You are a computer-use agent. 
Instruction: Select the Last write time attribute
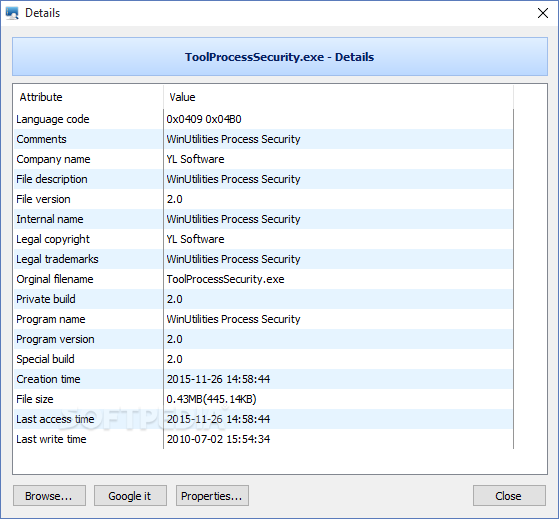click(51, 439)
